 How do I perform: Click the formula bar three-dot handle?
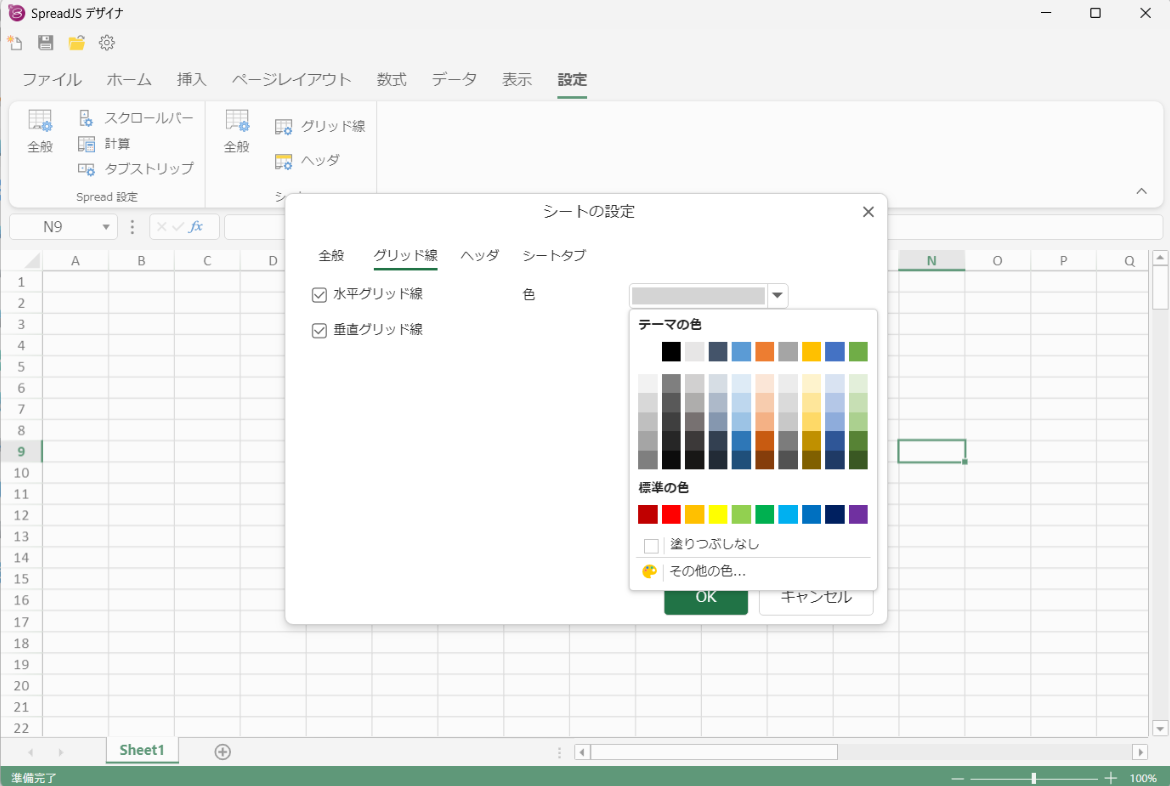(132, 226)
